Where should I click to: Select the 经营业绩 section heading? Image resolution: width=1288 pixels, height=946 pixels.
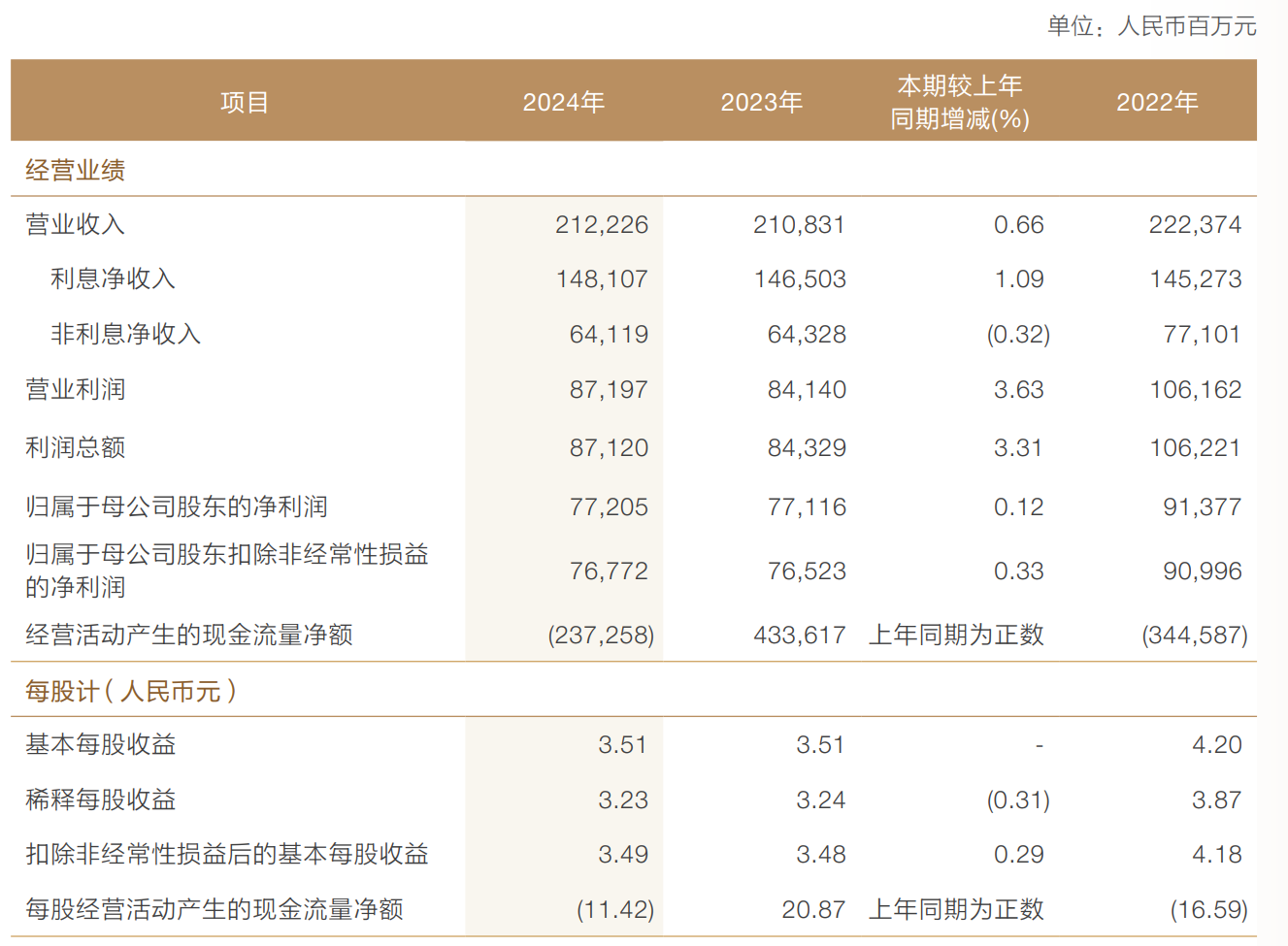76,171
